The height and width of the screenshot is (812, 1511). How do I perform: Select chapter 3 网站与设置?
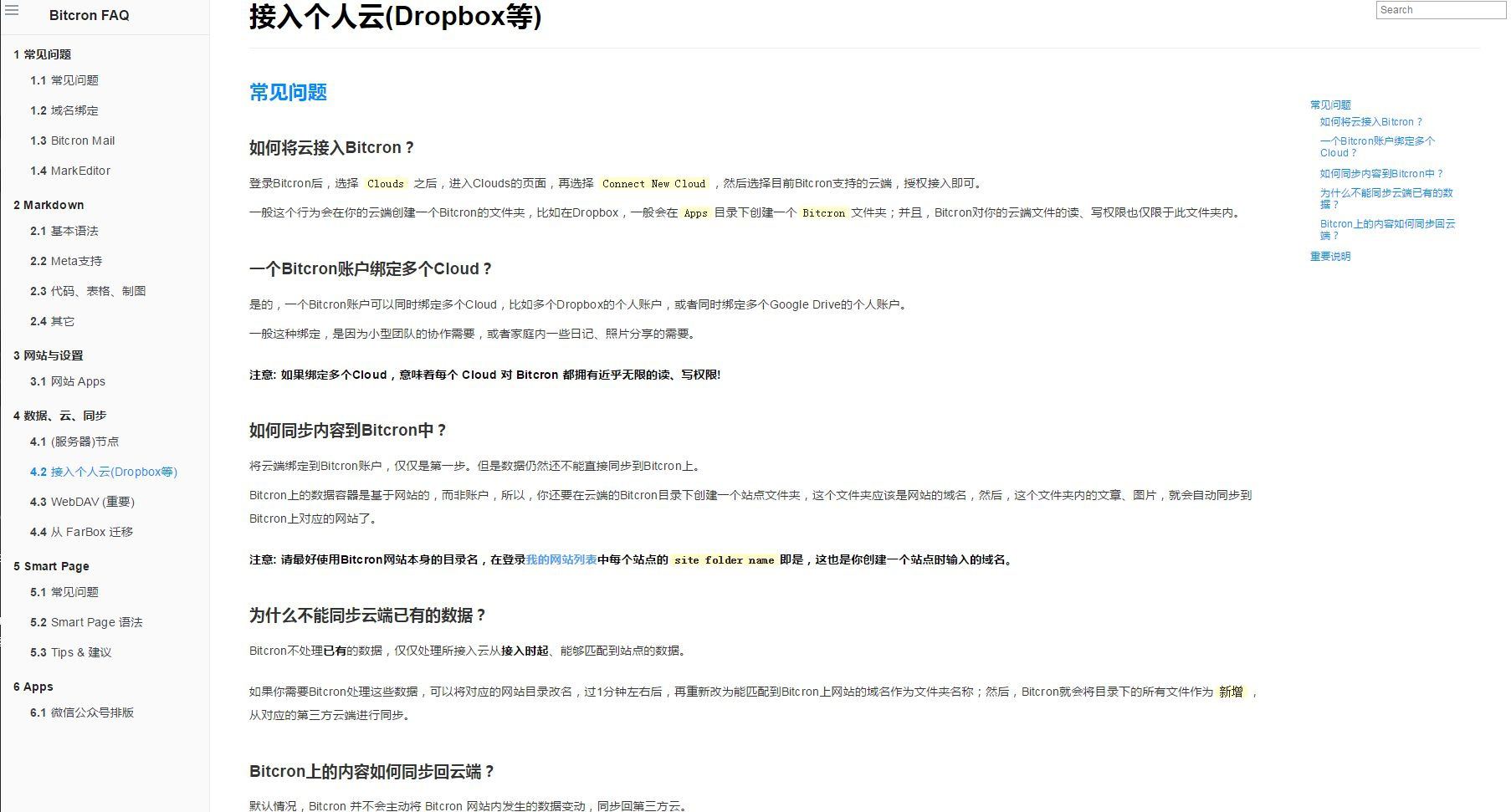[x=49, y=355]
